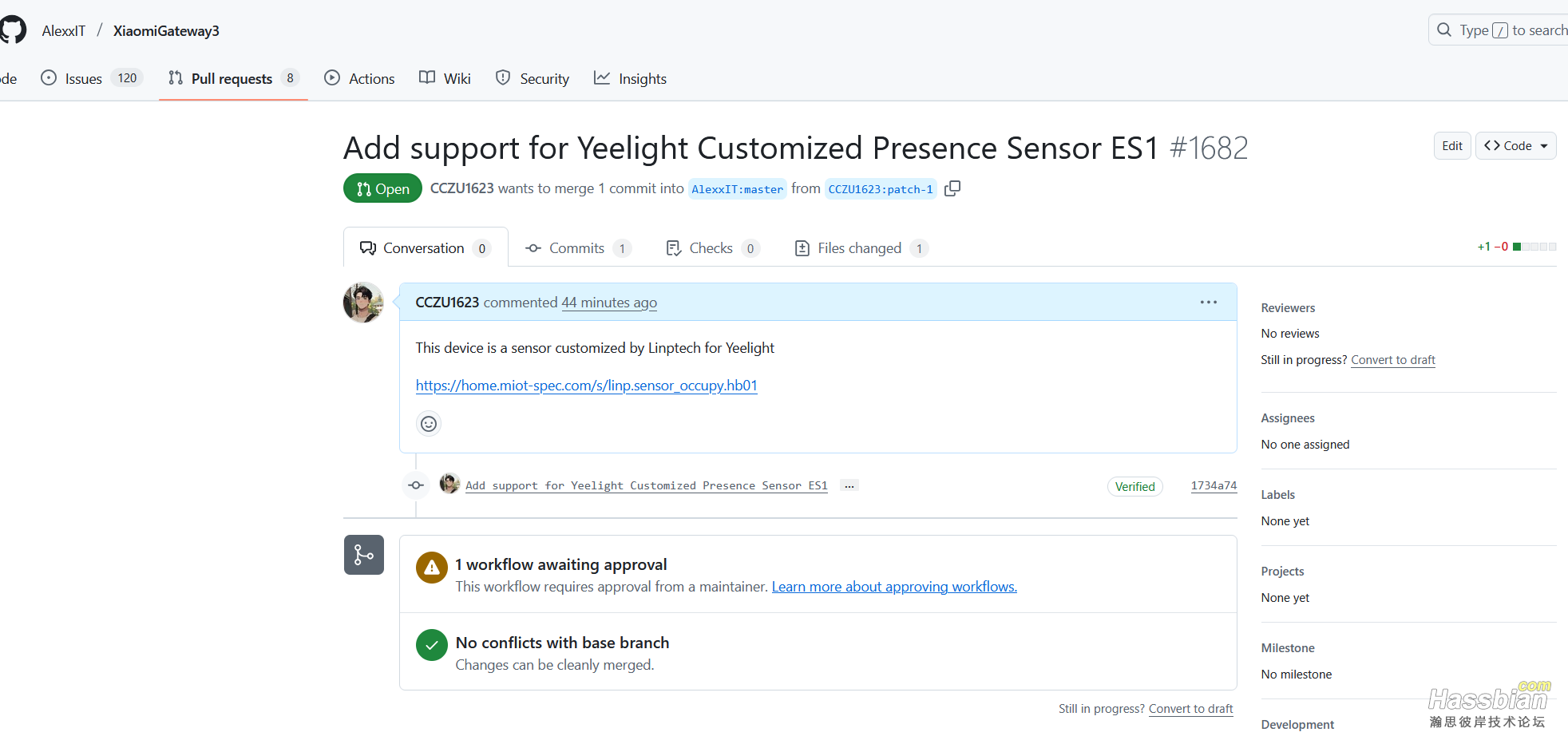Click the workflow warning triangle icon
This screenshot has height=736, width=1568.
432,568
